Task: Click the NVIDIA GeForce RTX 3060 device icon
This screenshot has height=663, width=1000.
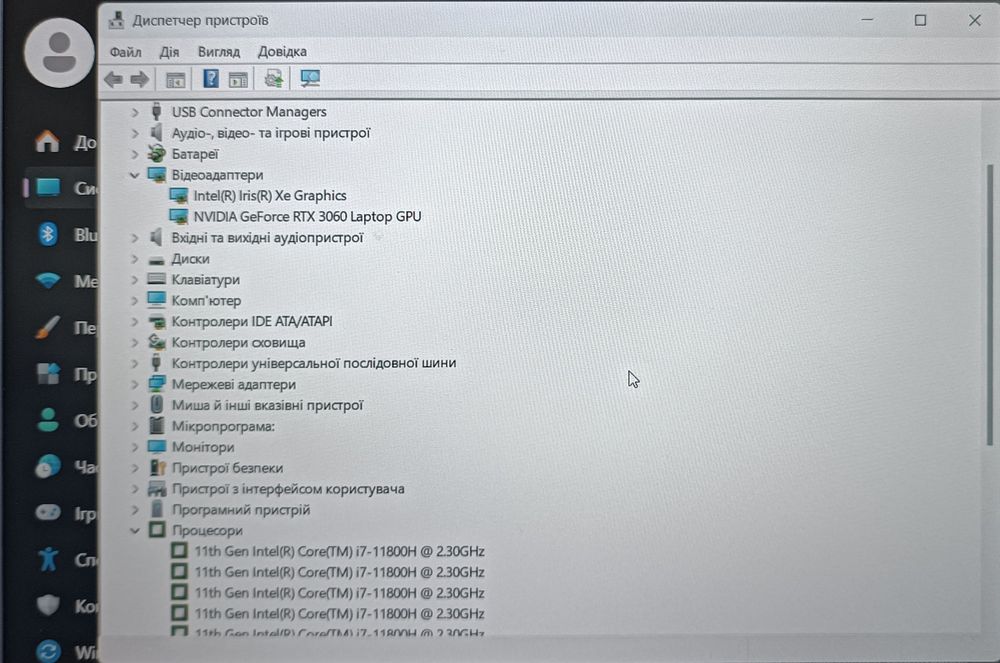Action: point(179,217)
